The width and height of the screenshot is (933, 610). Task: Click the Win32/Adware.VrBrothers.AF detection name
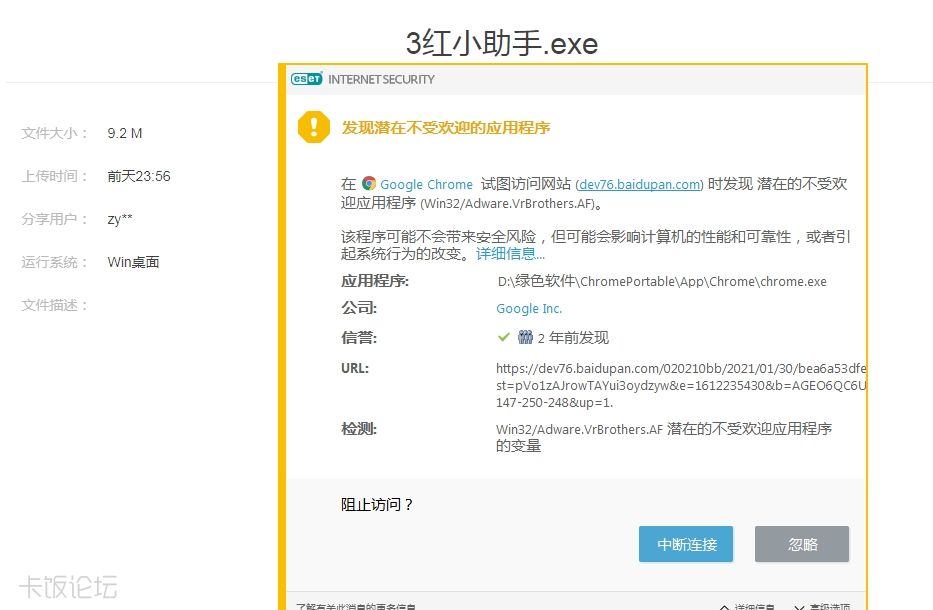coord(580,429)
